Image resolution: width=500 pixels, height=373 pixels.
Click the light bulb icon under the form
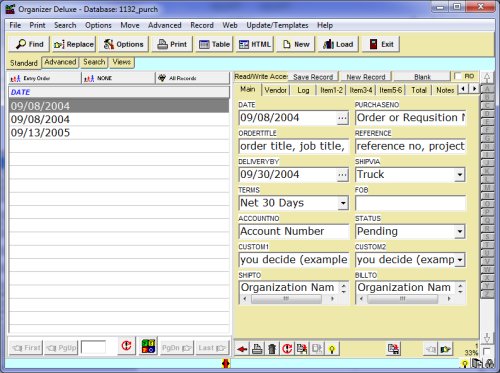(x=332, y=349)
